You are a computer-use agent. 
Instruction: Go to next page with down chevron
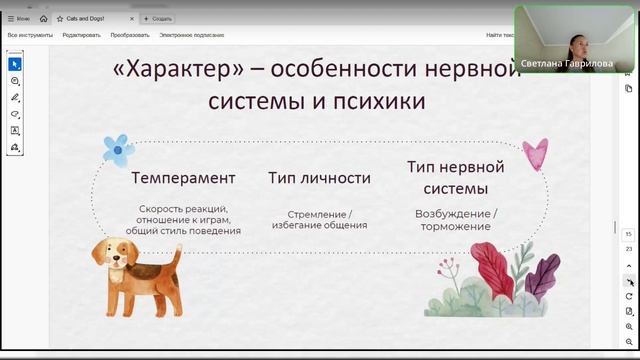tap(629, 281)
